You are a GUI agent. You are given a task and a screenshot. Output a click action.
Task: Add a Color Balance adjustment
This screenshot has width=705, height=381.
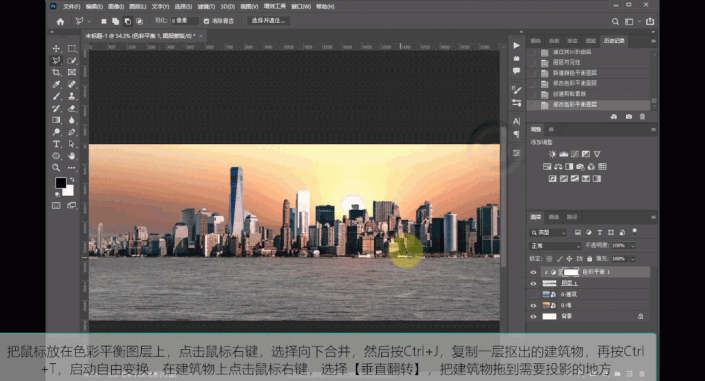click(x=558, y=167)
